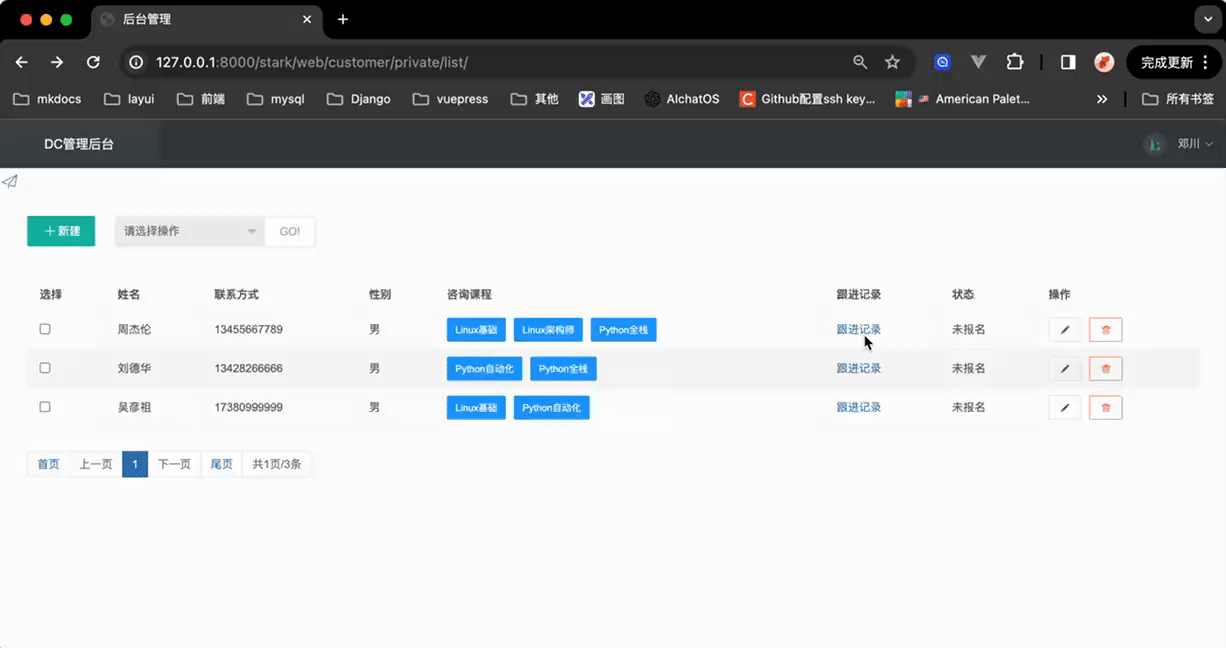Click the edit pencil icon for 周杰伦
Image resolution: width=1226 pixels, height=648 pixels.
click(1064, 330)
